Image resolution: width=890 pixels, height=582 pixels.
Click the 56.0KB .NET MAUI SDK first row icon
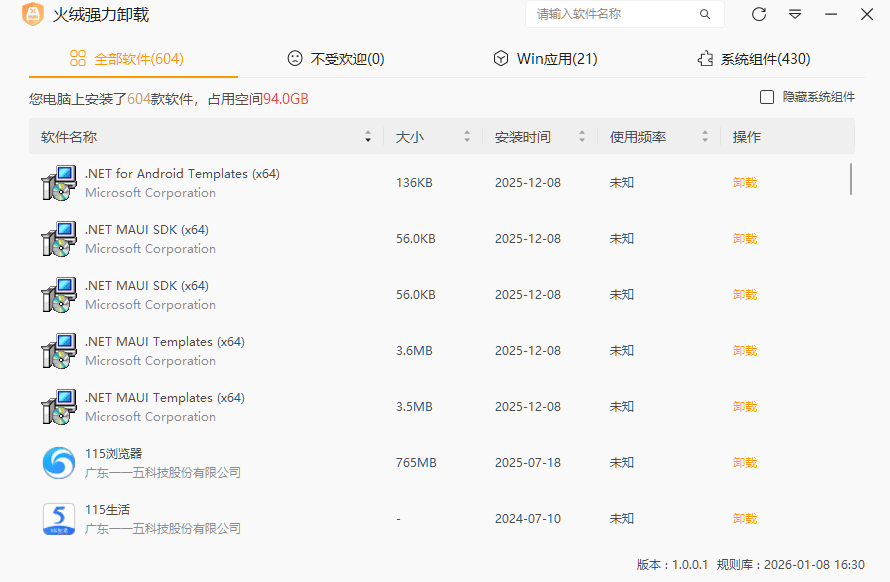tap(59, 239)
